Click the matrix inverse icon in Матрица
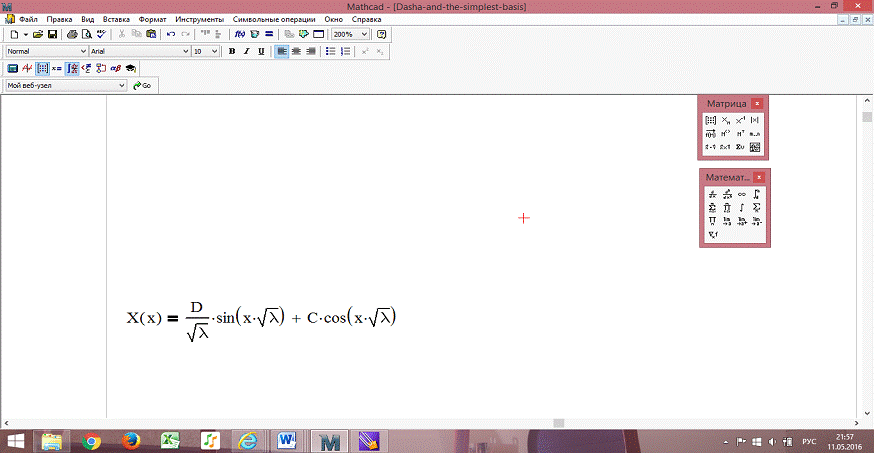The height and width of the screenshot is (453, 874). (x=741, y=120)
